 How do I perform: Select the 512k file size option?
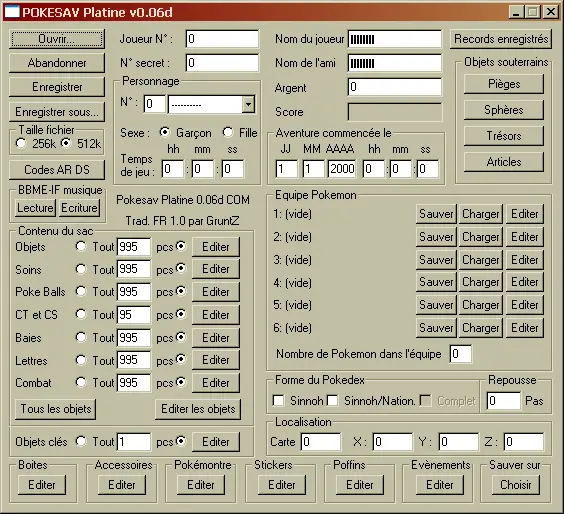click(x=66, y=143)
